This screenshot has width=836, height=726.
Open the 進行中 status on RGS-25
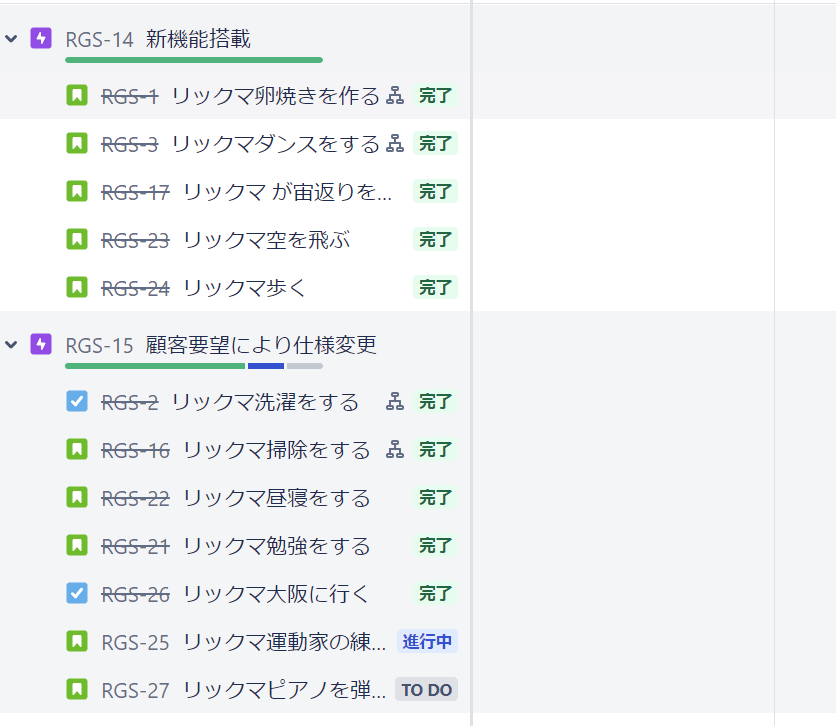tap(428, 641)
